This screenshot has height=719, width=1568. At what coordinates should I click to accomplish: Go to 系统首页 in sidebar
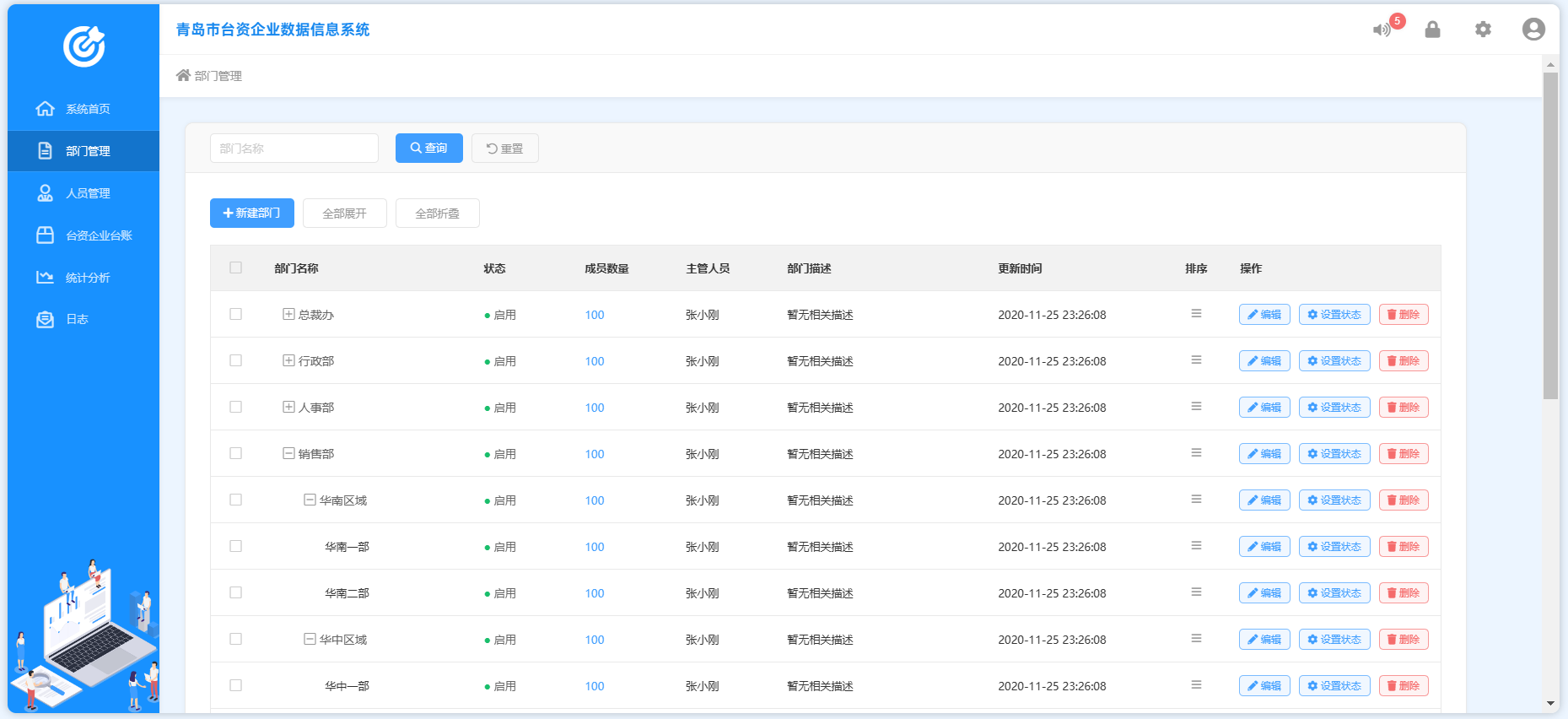tap(84, 109)
